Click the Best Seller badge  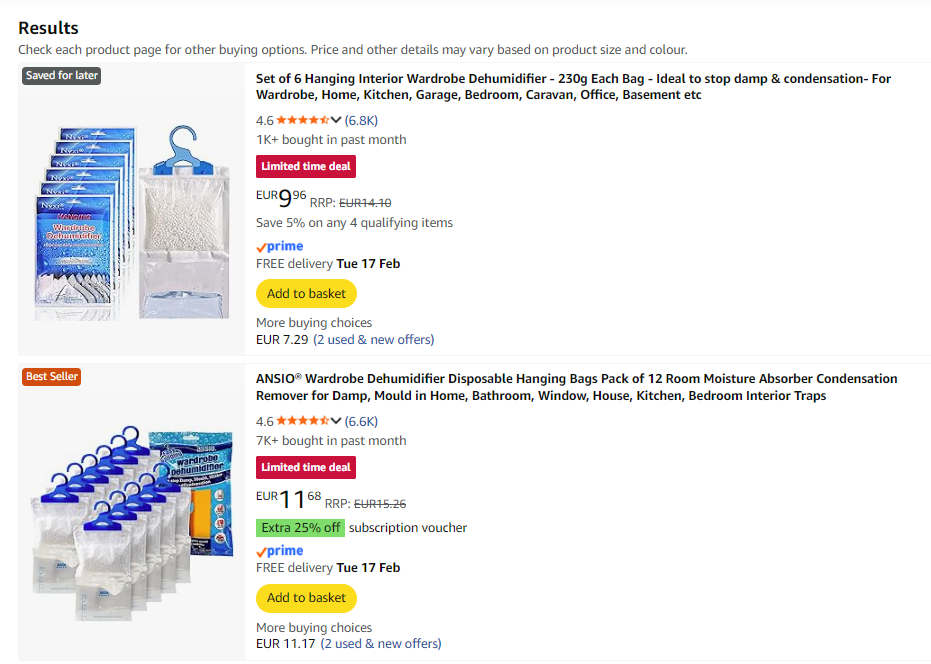click(51, 377)
